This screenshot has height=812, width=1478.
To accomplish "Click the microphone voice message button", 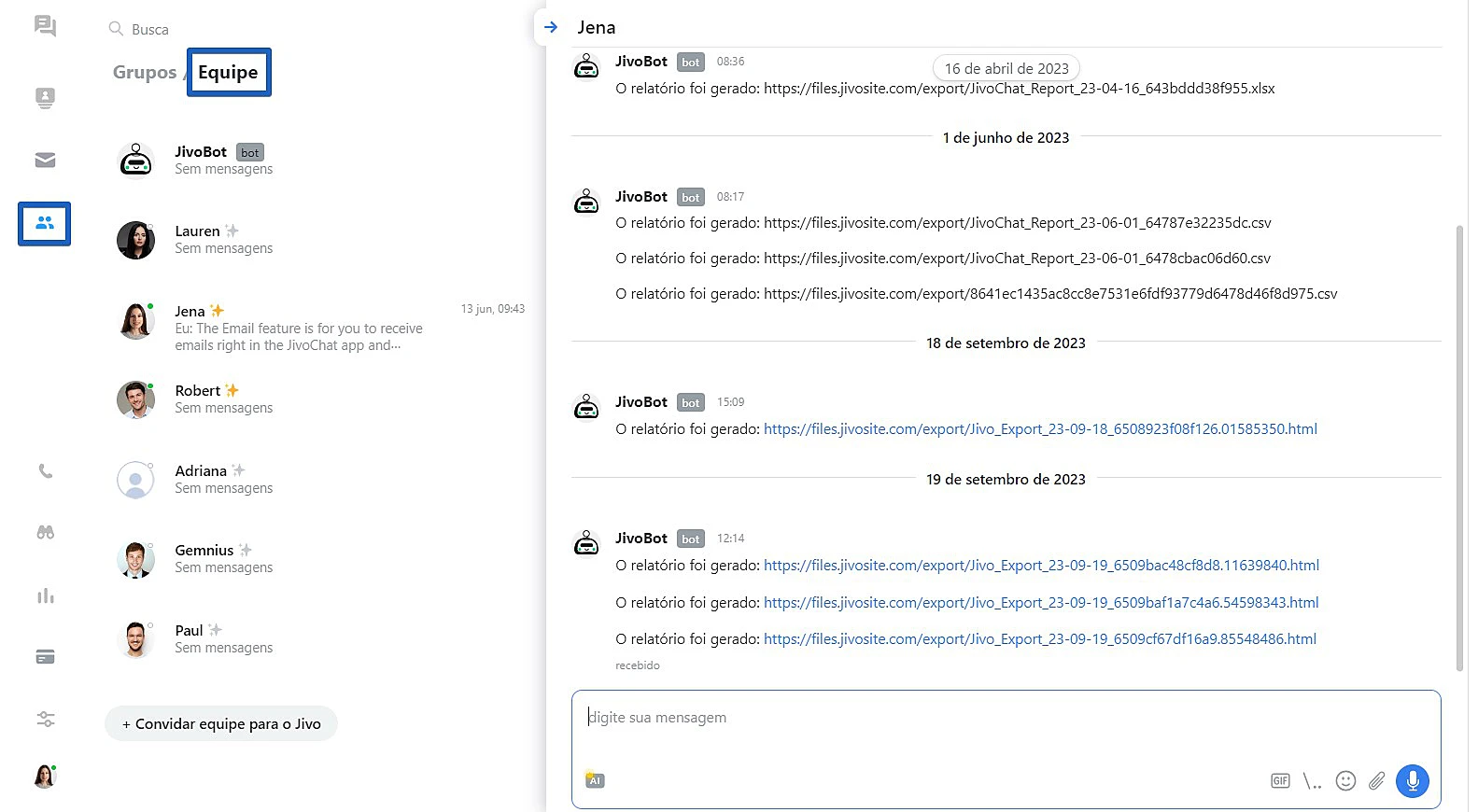I will click(1412, 781).
